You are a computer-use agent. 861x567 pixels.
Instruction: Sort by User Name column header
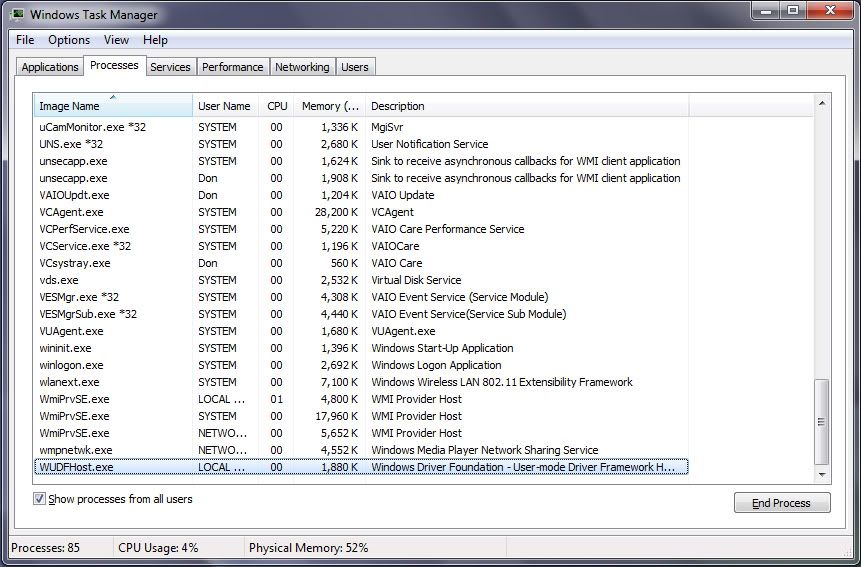click(225, 105)
